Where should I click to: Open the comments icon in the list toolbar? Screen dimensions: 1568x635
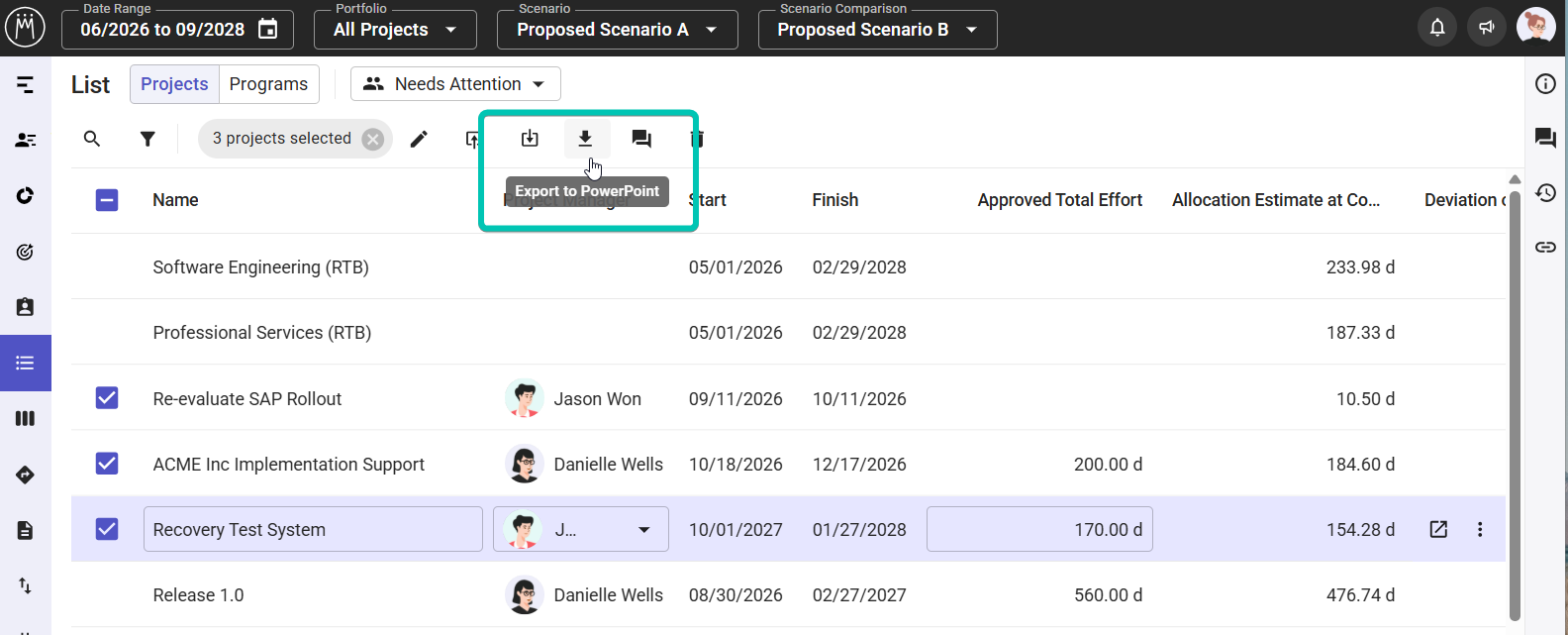[641, 139]
